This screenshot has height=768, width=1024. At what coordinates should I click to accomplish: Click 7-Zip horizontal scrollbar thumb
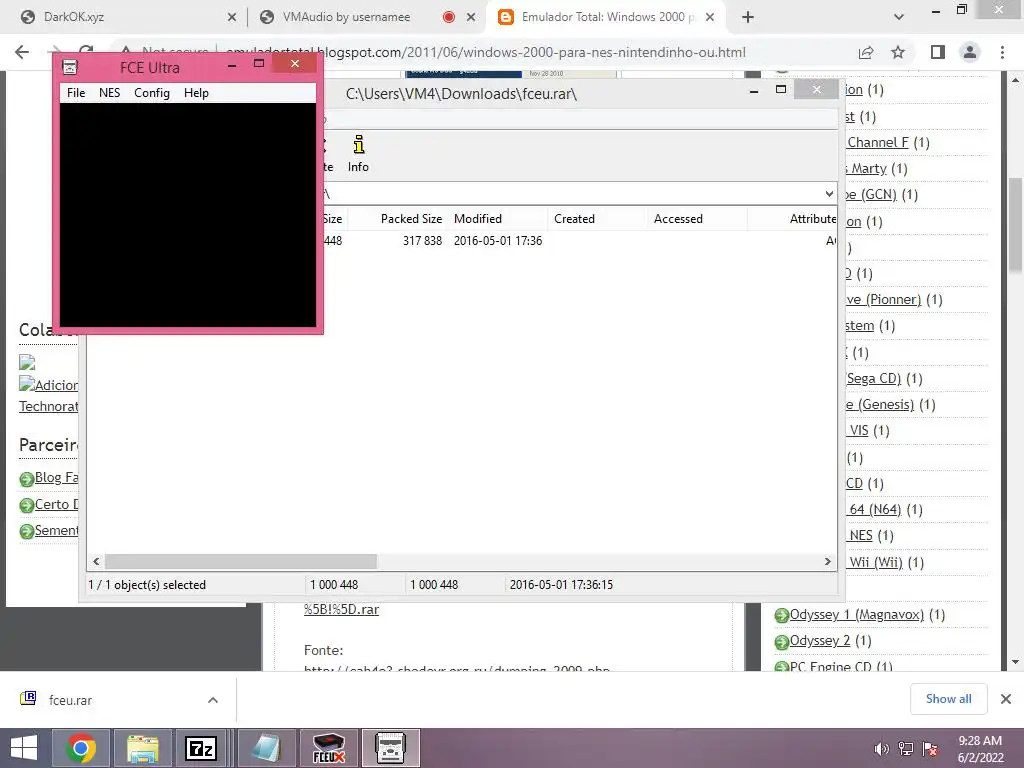pyautogui.click(x=241, y=562)
